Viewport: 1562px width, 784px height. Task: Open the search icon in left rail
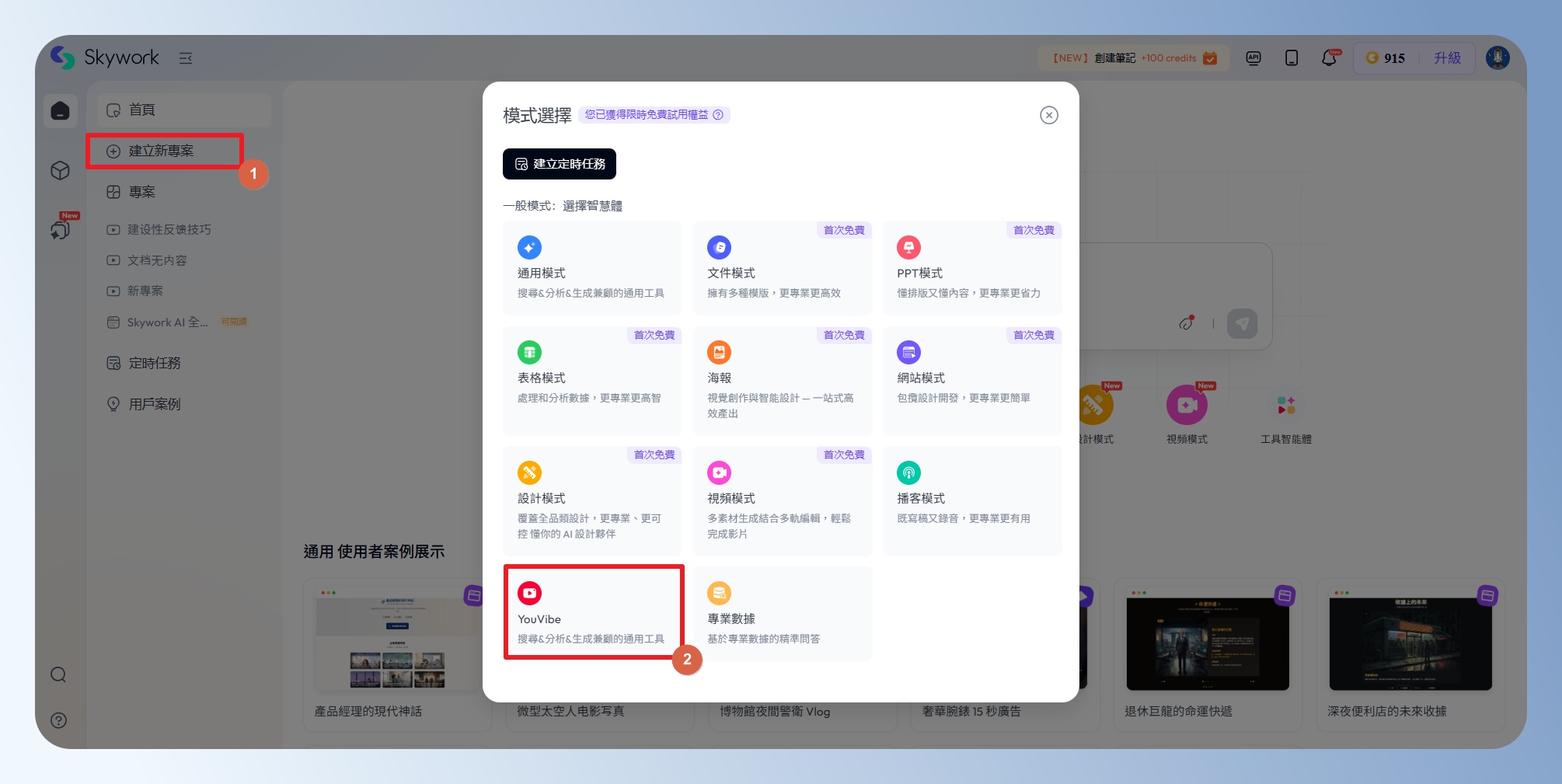pyautogui.click(x=59, y=674)
